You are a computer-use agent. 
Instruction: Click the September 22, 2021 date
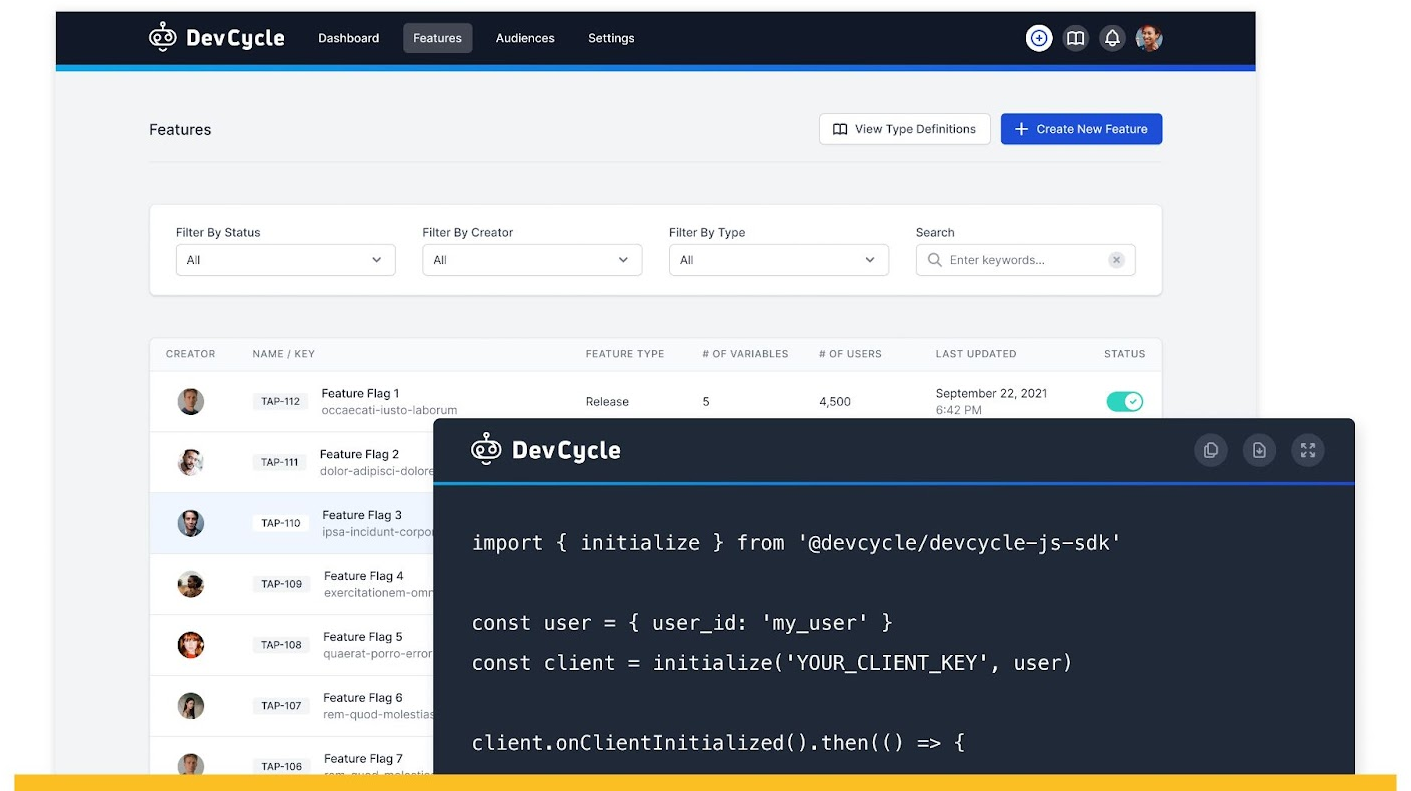click(x=991, y=393)
